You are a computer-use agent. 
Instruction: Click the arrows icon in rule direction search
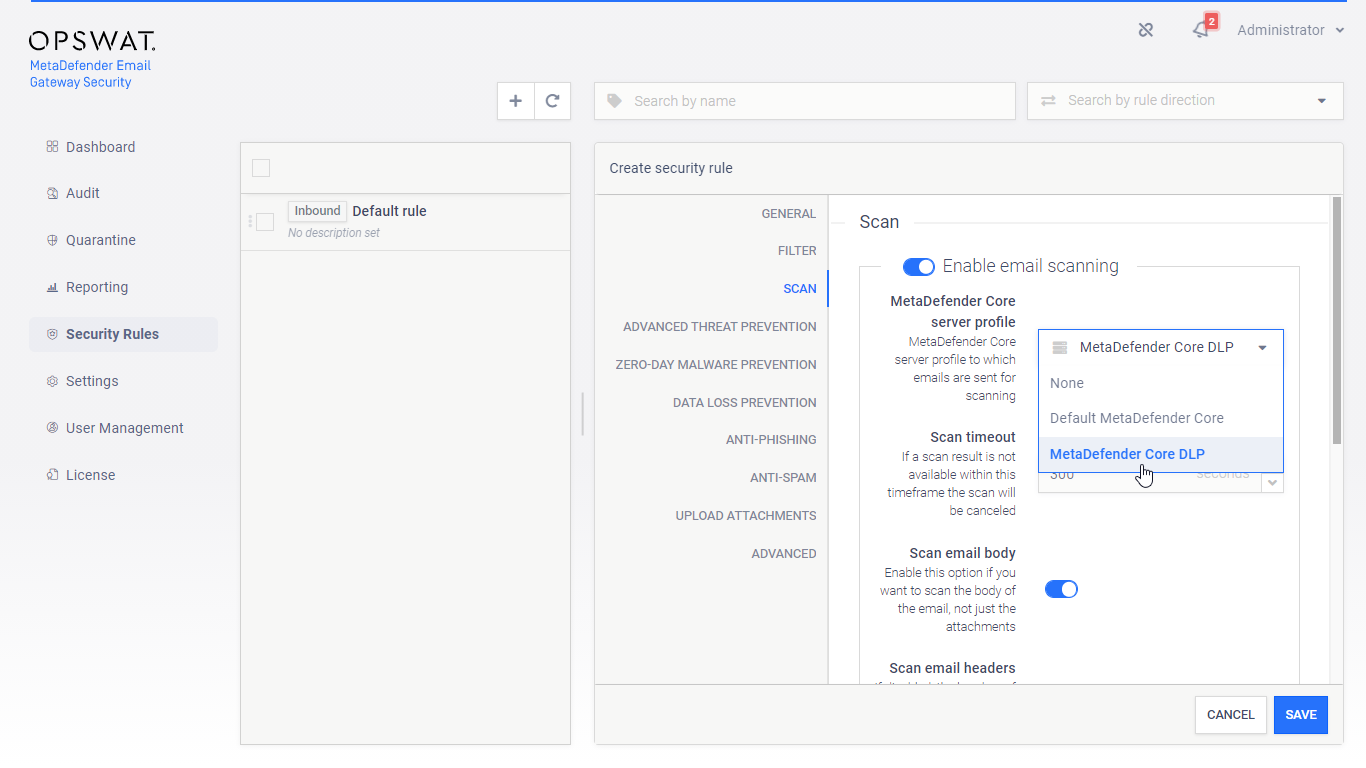(x=1048, y=101)
